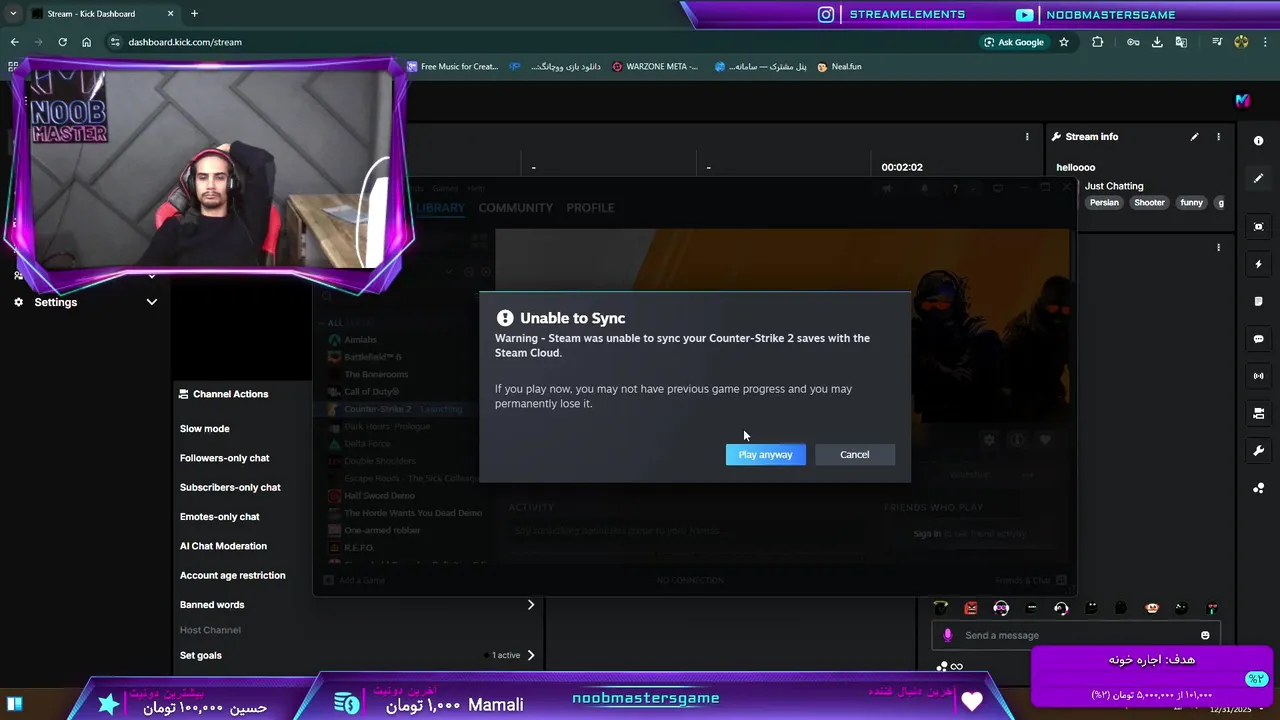The width and height of the screenshot is (1280, 720).
Task: Click the dashboard.kick.com/stream address bar
Action: coord(185,42)
